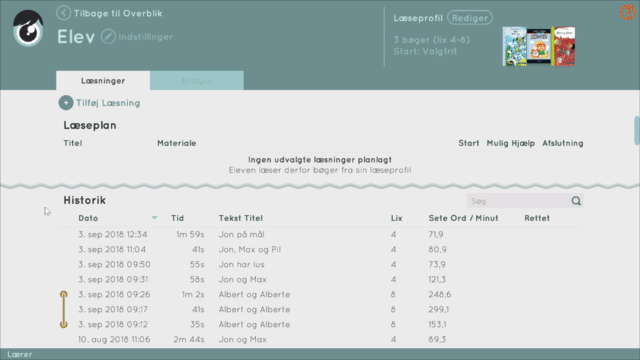
Task: Sort by the Tekst Titel column header
Action: coord(240,218)
